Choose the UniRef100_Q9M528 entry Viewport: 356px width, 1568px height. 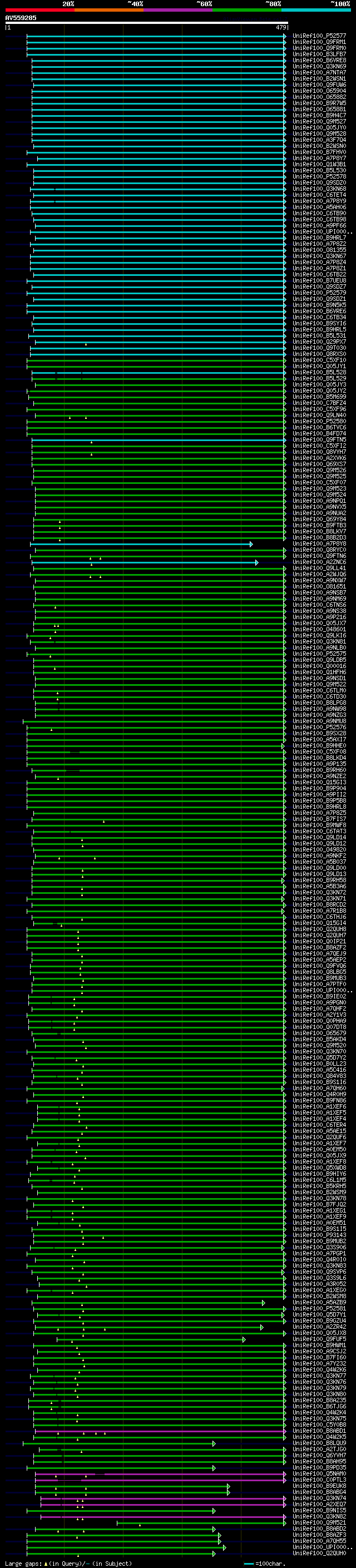pyautogui.click(x=319, y=134)
